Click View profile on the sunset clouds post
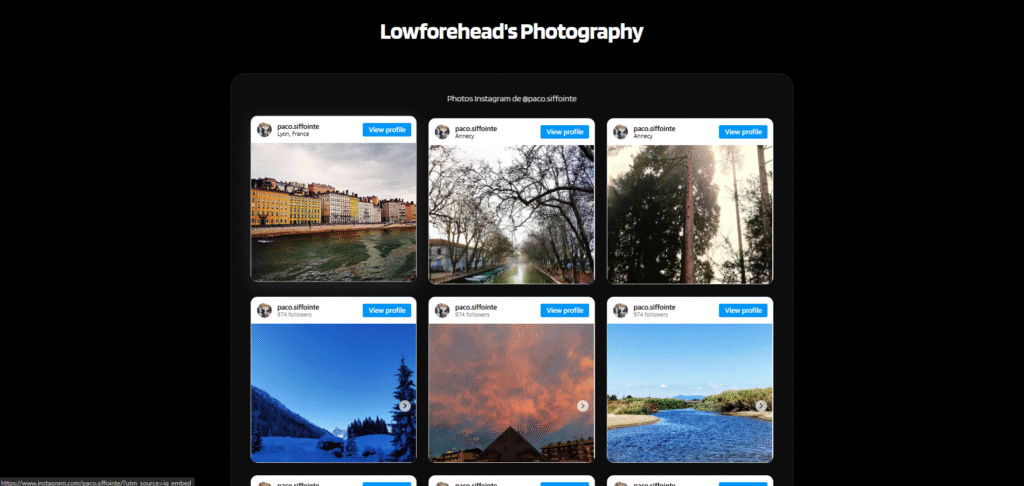The height and width of the screenshot is (486, 1024). click(565, 310)
